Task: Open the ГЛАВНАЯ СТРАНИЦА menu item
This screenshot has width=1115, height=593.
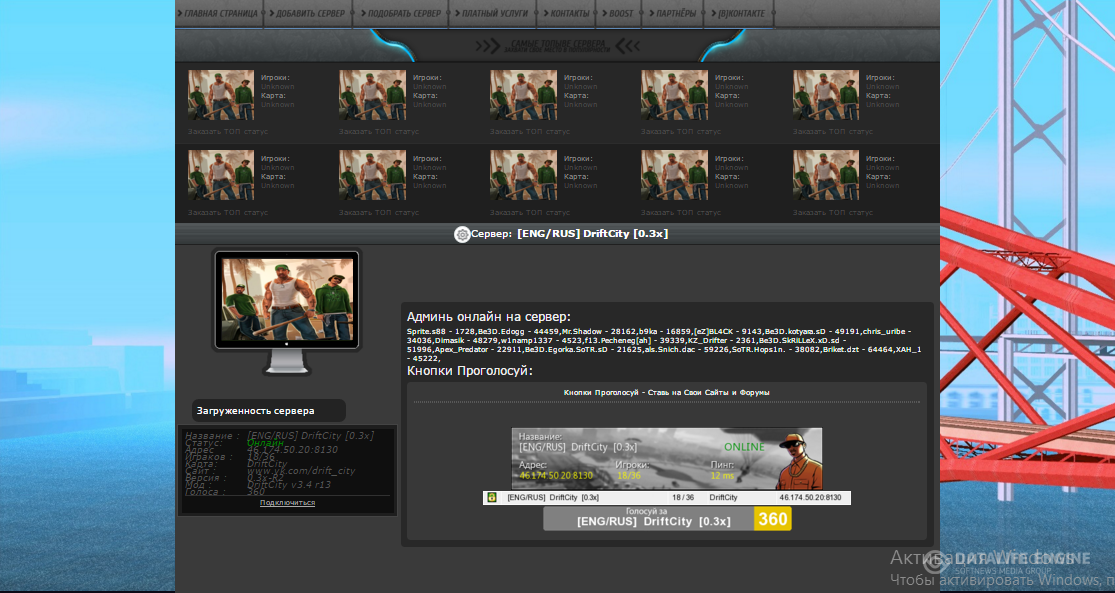Action: tap(219, 14)
